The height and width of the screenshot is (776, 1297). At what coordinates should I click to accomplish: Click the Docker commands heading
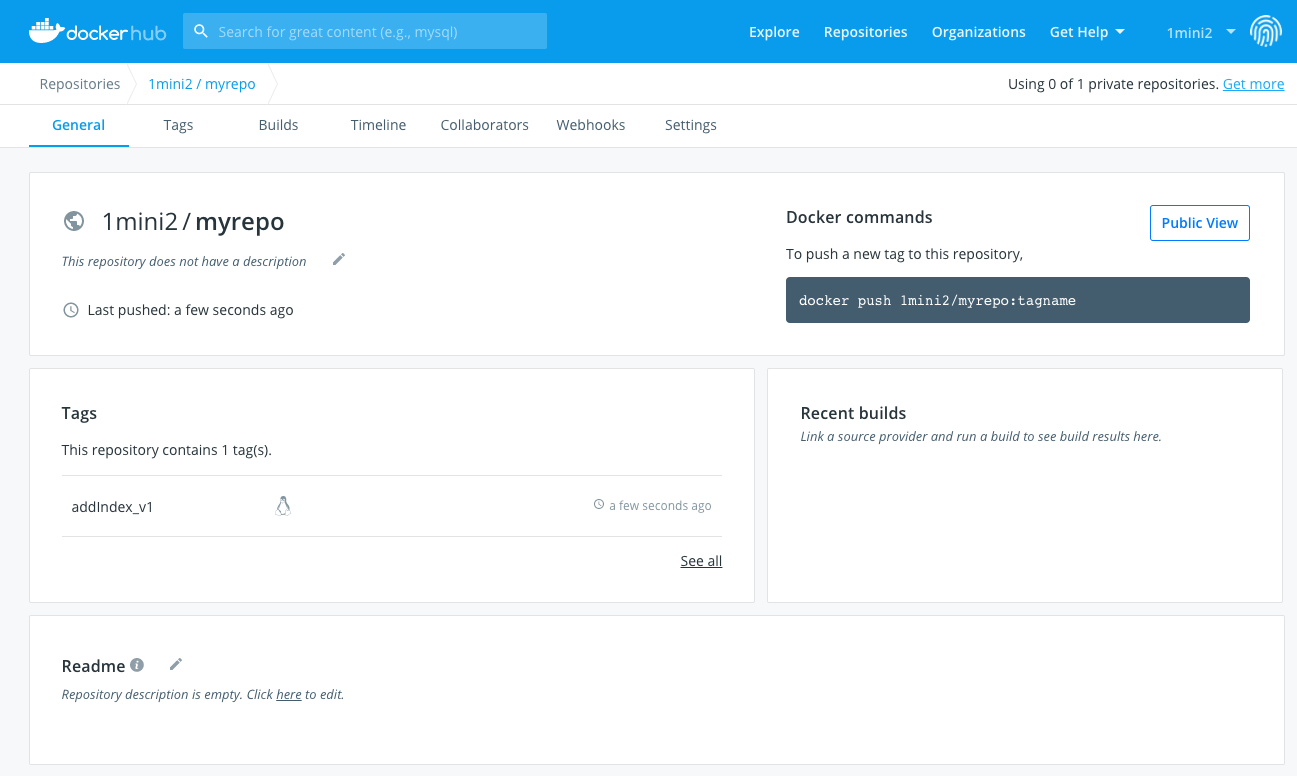[x=859, y=217]
